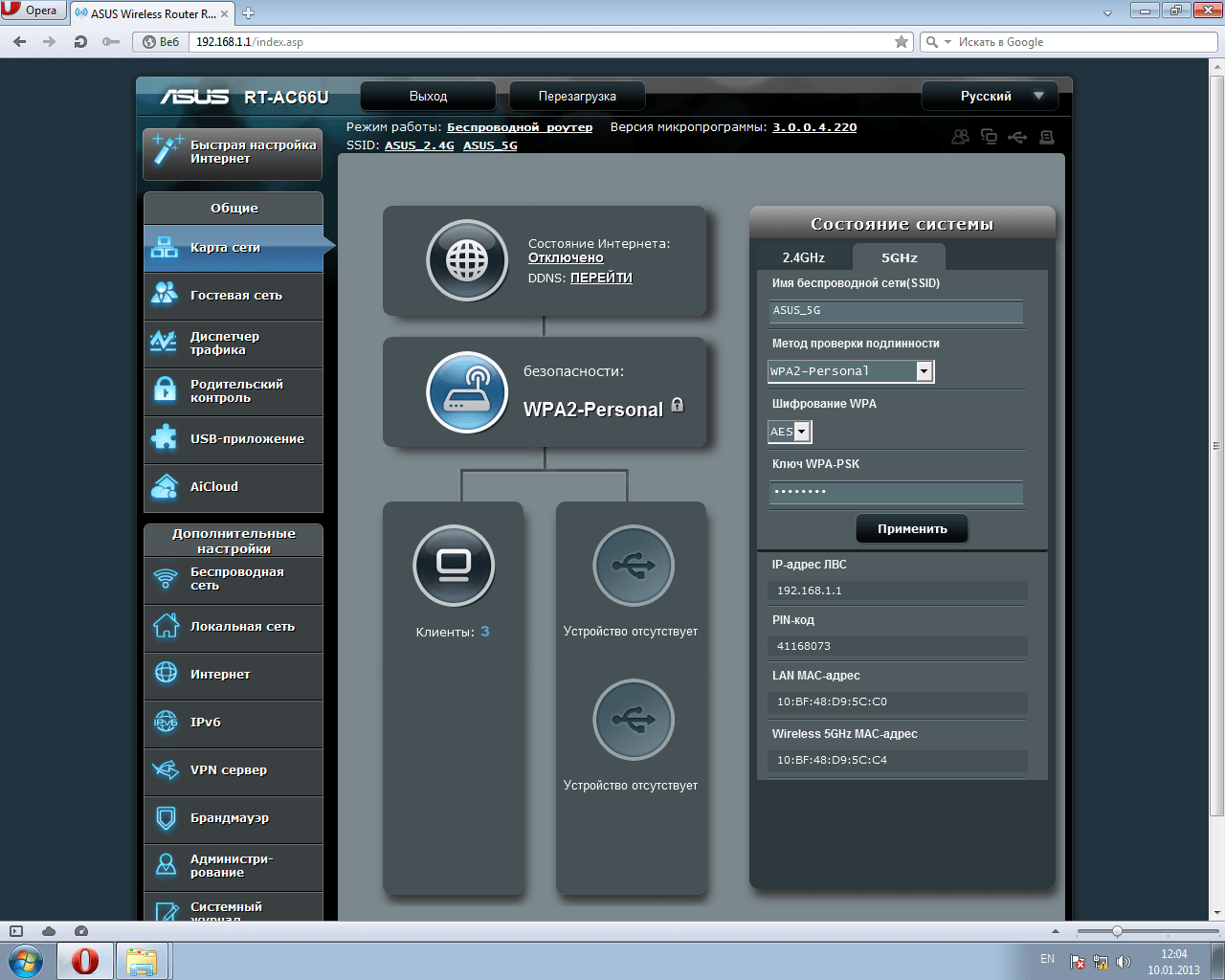Click the WPA2-Personal padlock icon

point(678,405)
